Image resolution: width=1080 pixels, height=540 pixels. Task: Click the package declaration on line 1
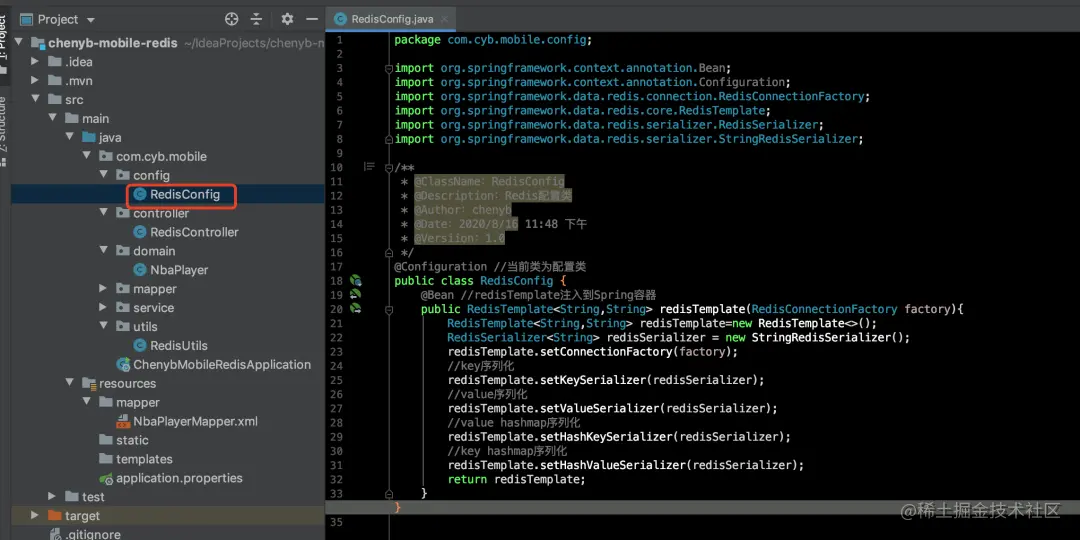tap(493, 39)
